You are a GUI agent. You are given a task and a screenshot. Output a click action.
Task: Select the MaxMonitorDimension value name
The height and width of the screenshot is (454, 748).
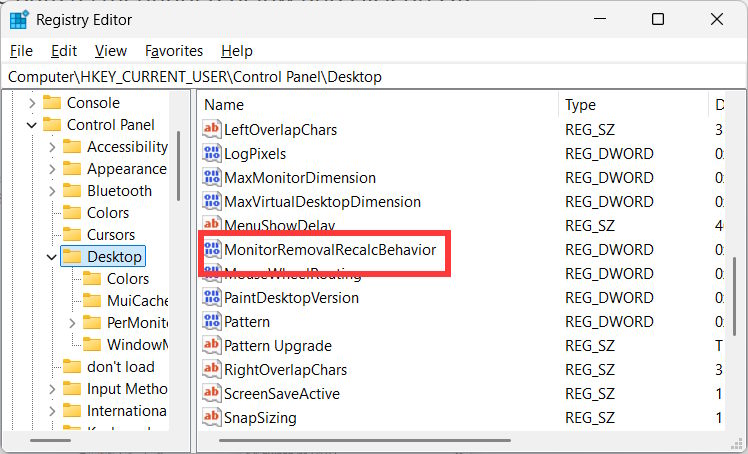[x=300, y=178]
